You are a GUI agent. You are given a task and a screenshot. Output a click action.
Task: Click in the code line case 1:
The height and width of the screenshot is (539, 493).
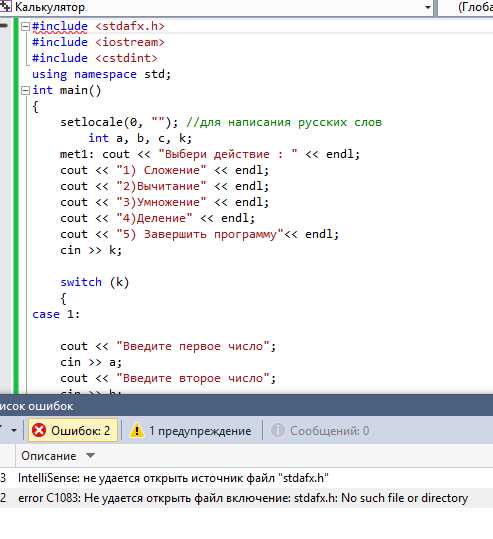(x=56, y=314)
